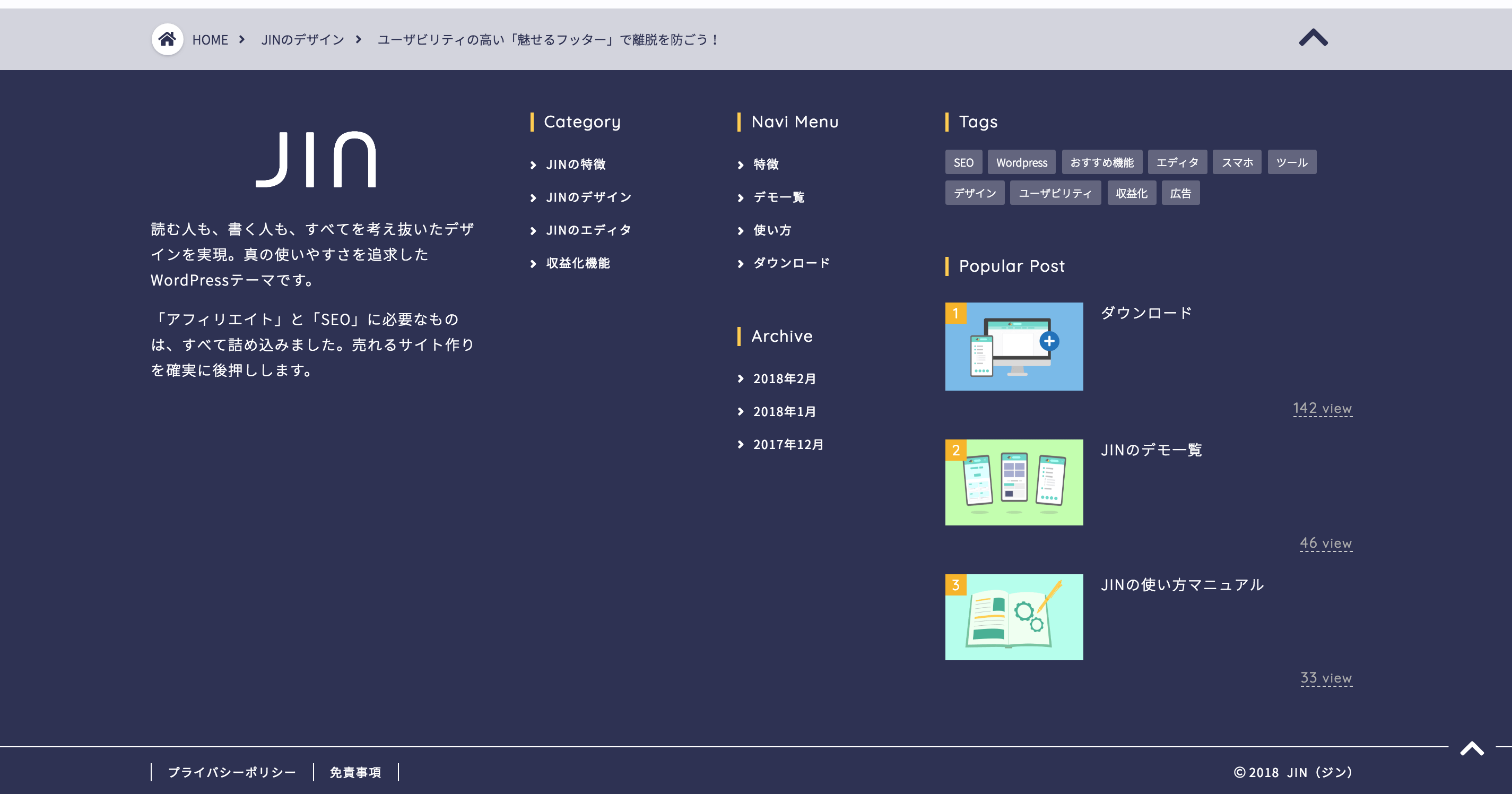Click the current page breadcrumb title
This screenshot has height=794, width=1512.
click(x=548, y=40)
